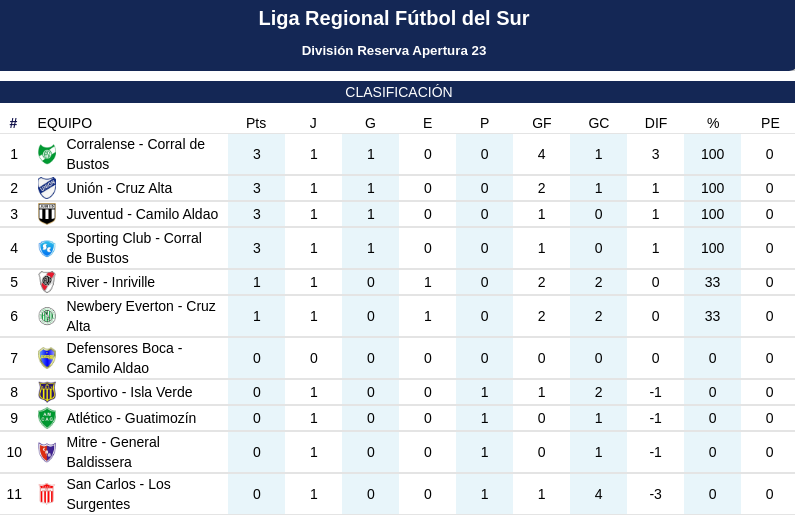Click the Sporting Club light-blue crest

coord(47,248)
